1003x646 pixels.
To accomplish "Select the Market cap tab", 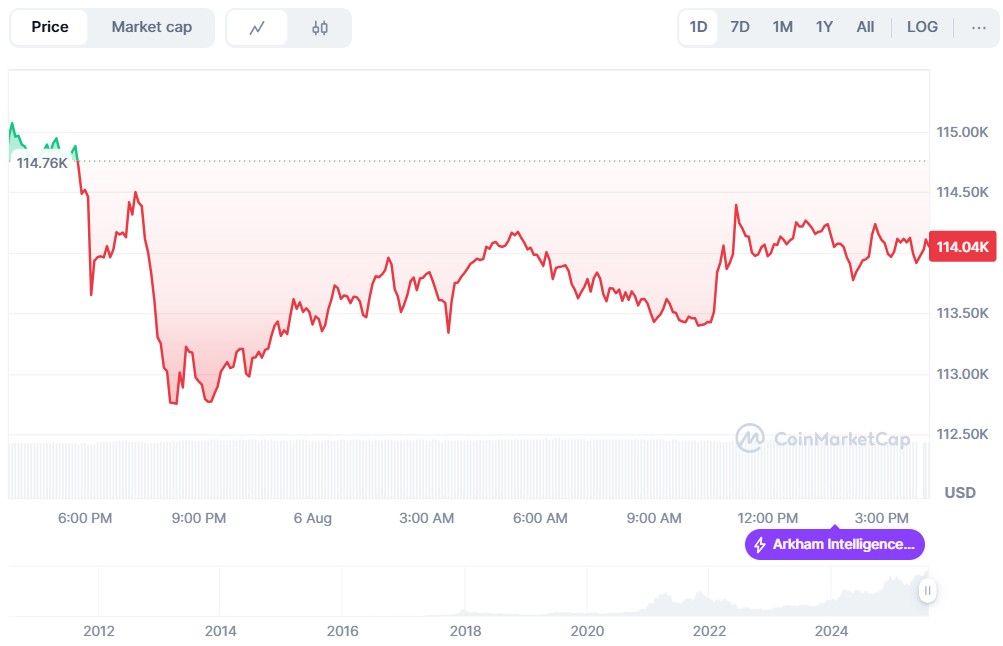I will tap(151, 27).
